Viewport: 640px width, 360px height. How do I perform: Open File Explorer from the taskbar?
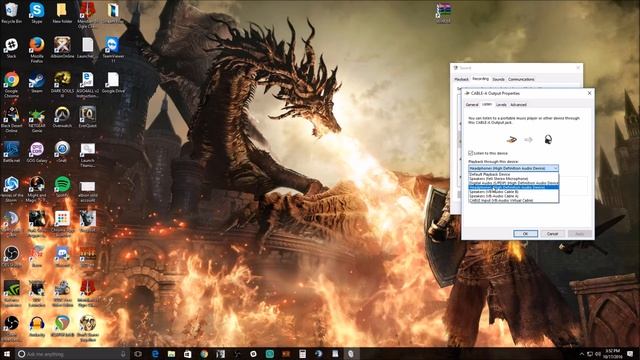171,354
